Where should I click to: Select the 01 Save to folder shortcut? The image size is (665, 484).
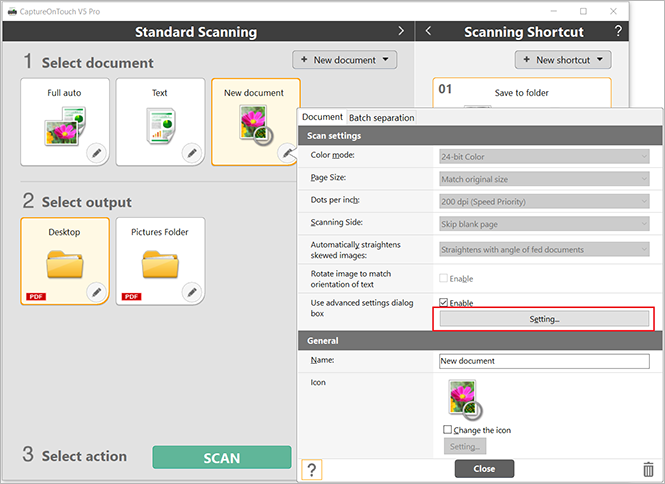point(522,92)
